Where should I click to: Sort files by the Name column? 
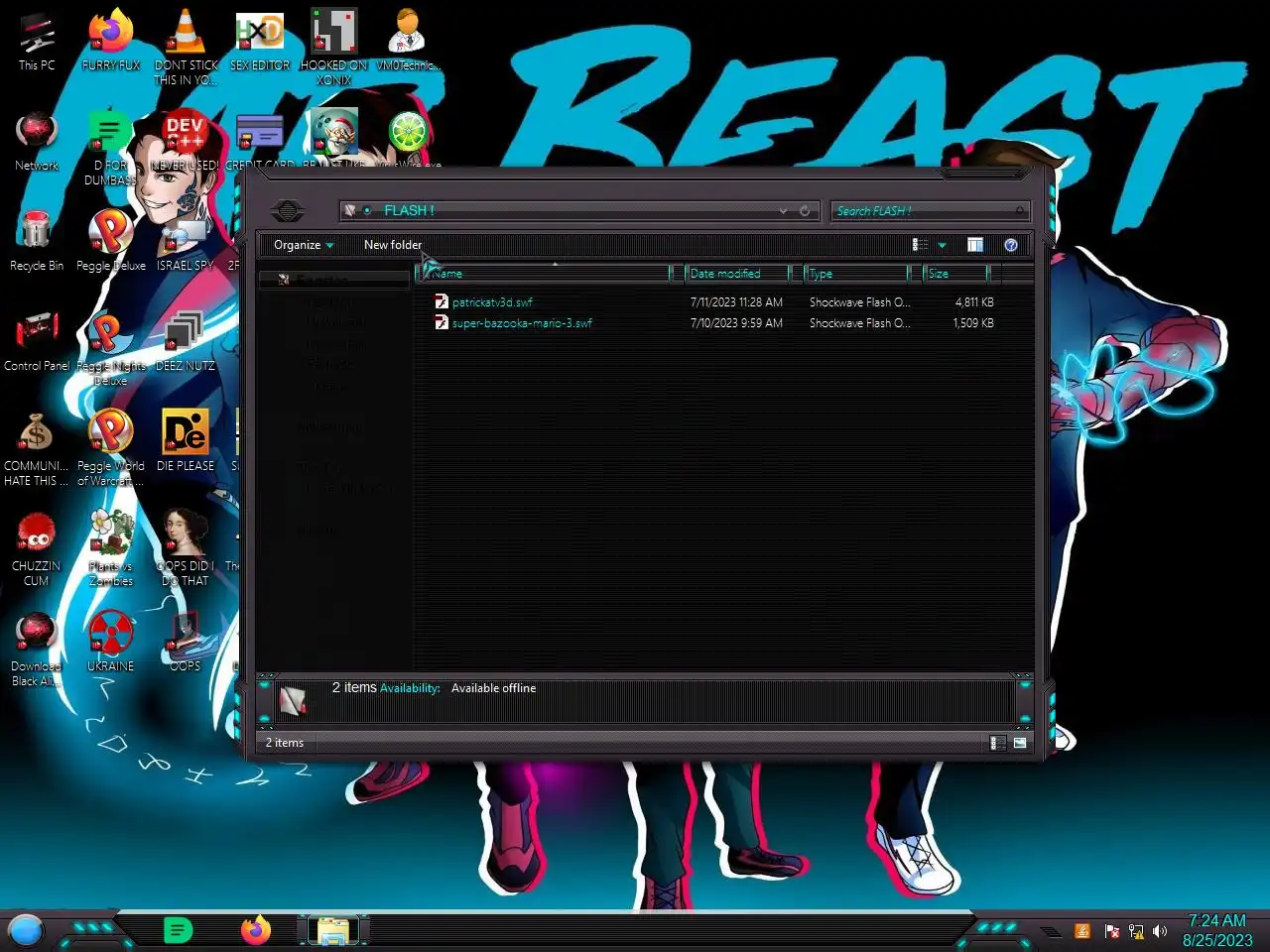tap(548, 274)
